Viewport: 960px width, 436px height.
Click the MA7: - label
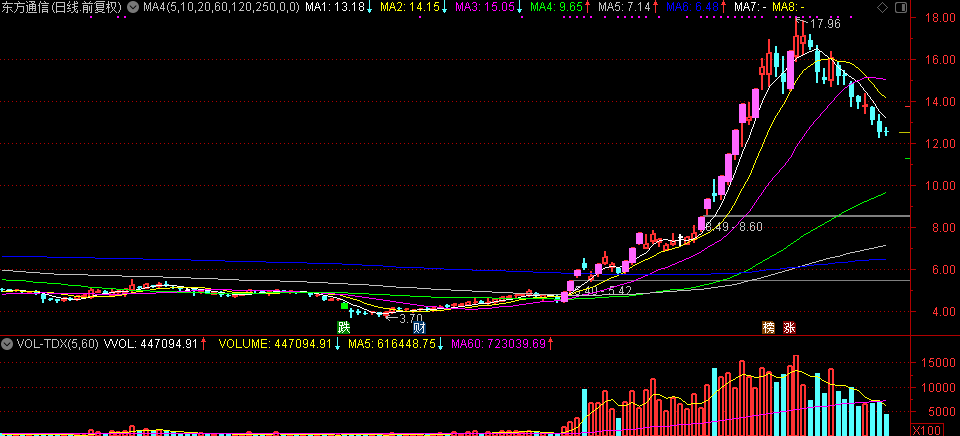coord(750,7)
